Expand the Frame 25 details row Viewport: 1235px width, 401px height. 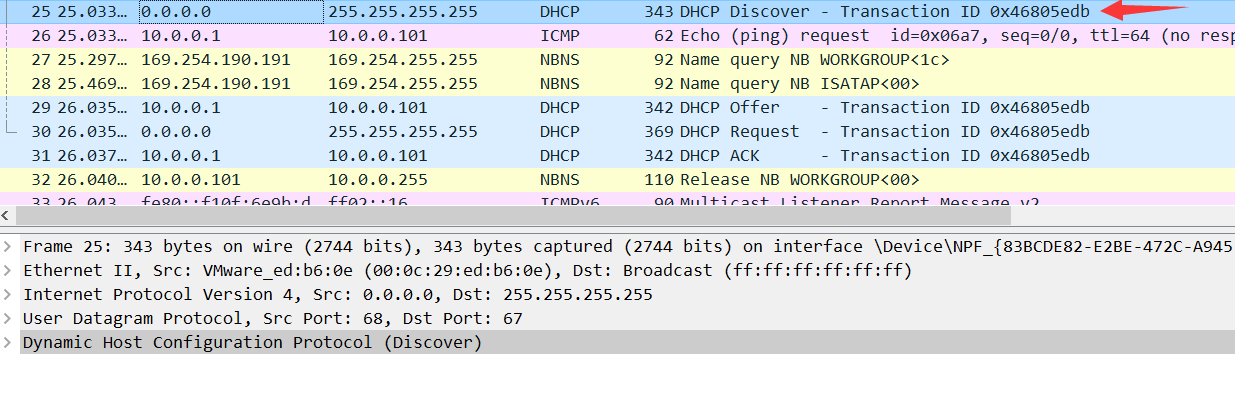coord(9,247)
